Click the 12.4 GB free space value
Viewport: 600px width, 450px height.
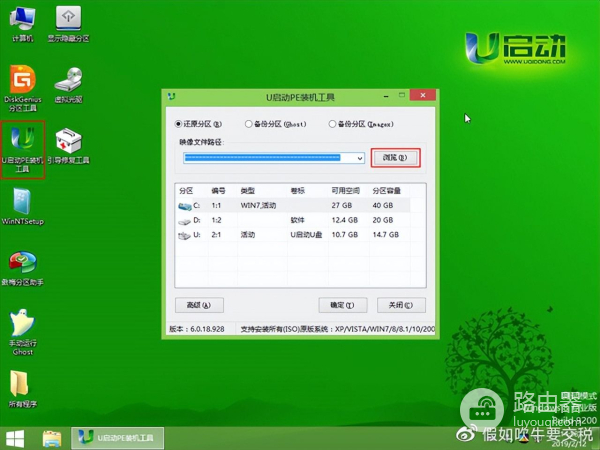click(x=344, y=220)
